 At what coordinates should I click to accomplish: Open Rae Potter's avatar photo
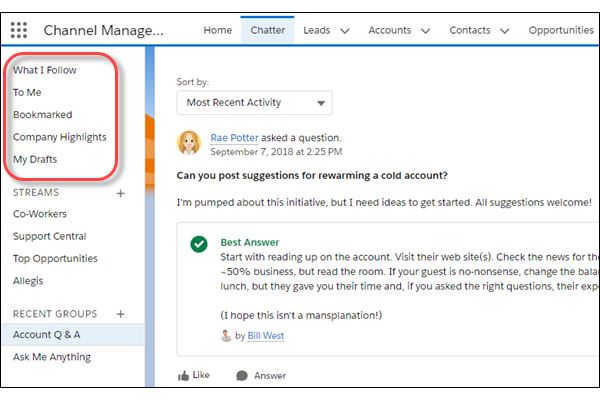pyautogui.click(x=189, y=143)
